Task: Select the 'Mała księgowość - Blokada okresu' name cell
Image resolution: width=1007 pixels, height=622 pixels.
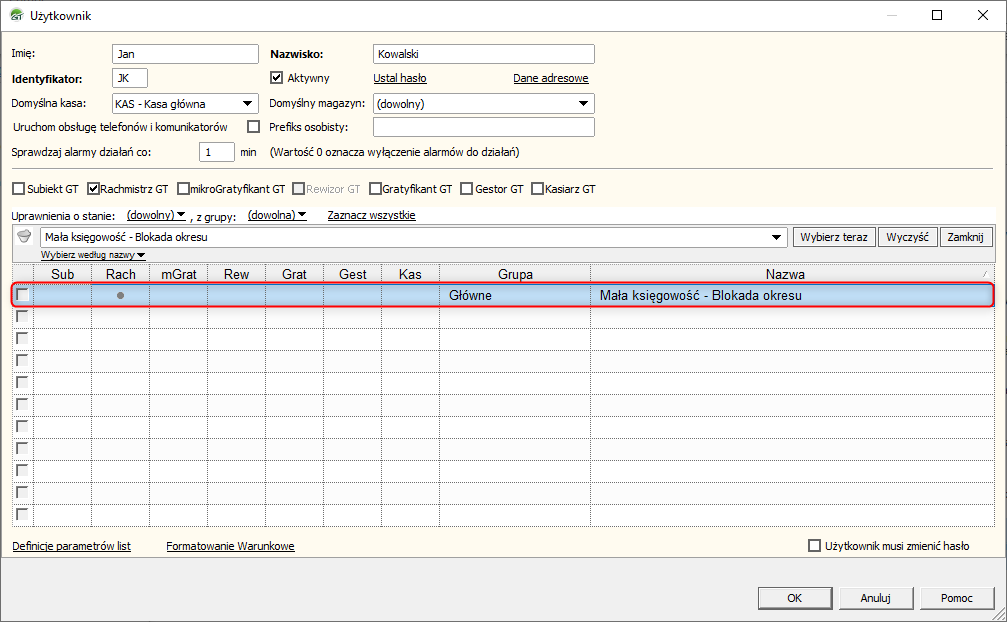Action: click(x=792, y=295)
